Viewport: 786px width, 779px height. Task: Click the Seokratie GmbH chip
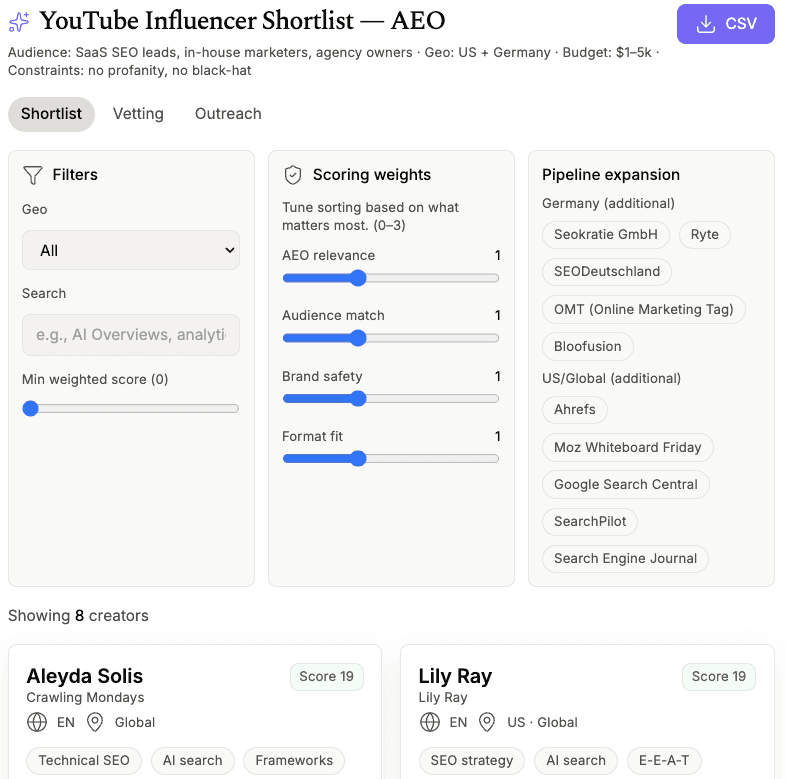606,234
